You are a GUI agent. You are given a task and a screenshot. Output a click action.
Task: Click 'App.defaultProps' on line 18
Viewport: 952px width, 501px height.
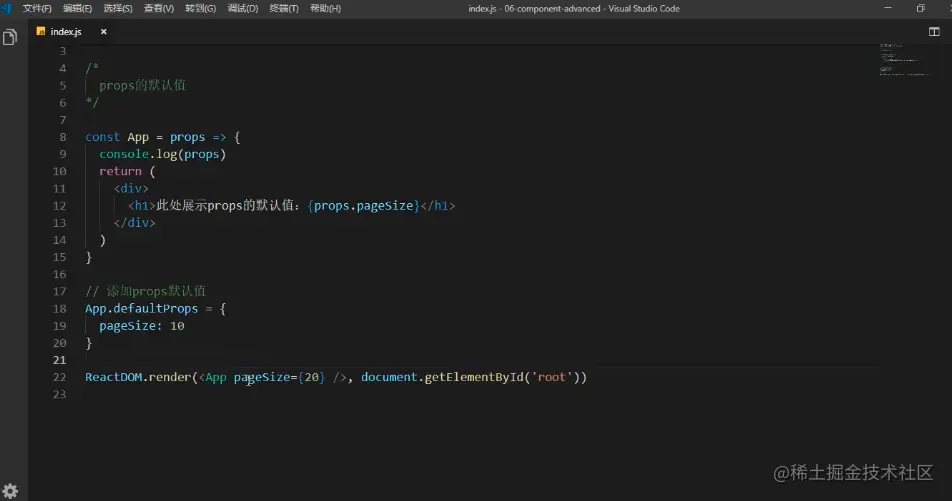[141, 308]
